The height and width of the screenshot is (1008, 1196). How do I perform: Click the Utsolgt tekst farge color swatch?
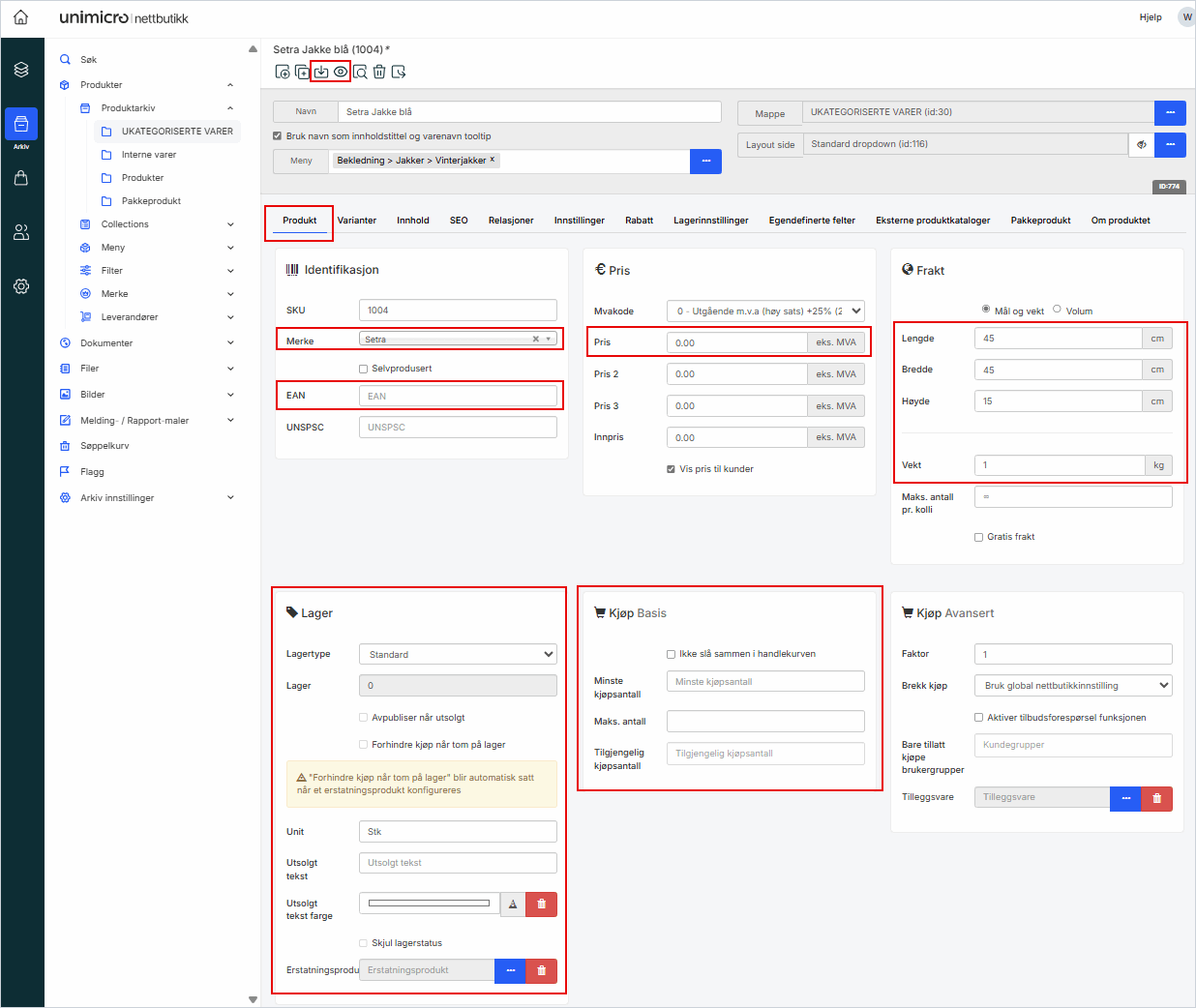pos(429,904)
